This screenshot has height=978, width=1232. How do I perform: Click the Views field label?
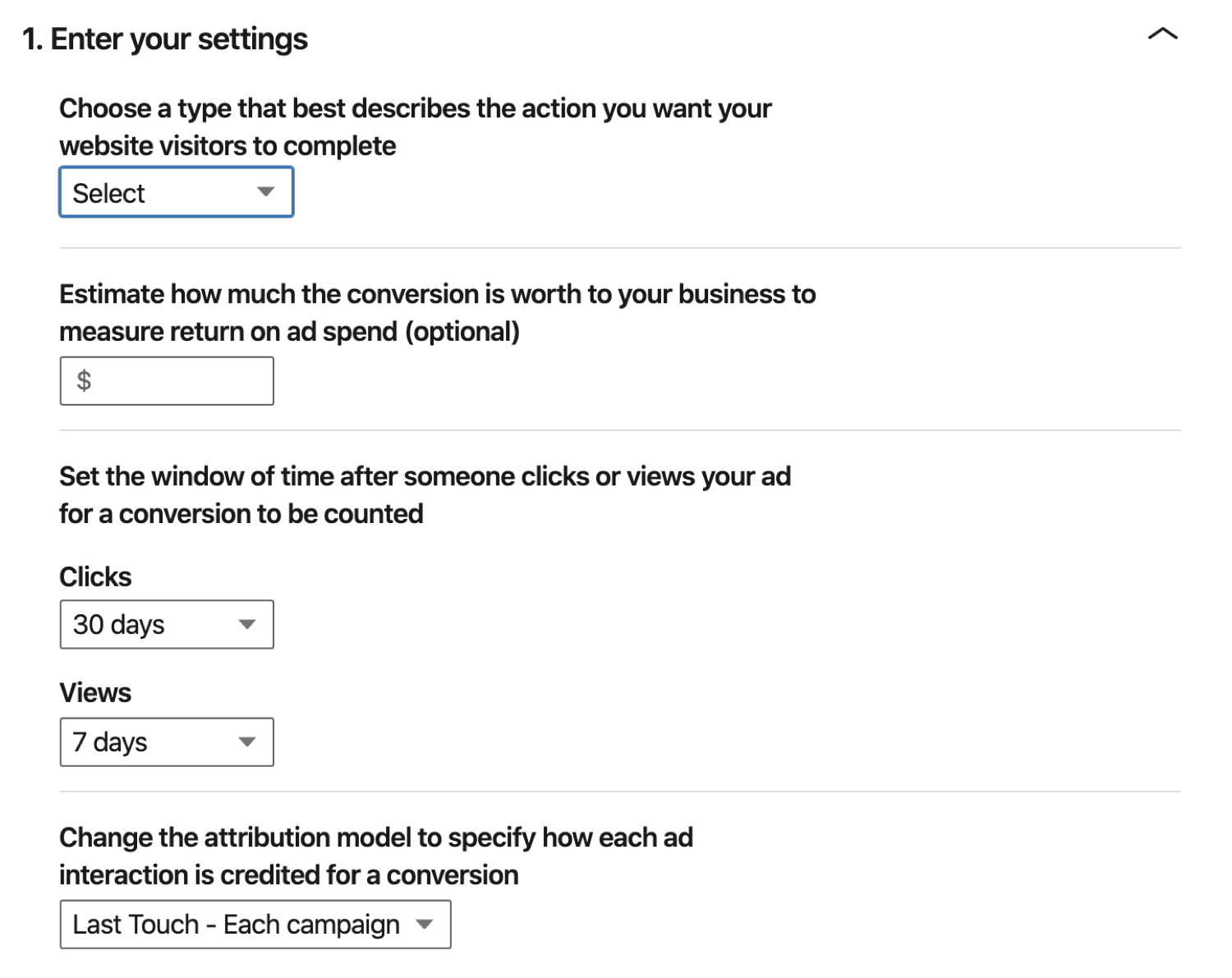[95, 693]
